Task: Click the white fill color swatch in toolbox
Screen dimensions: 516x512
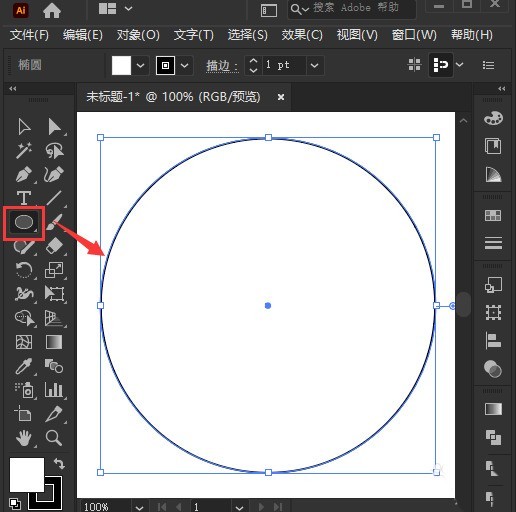Action: tap(27, 475)
